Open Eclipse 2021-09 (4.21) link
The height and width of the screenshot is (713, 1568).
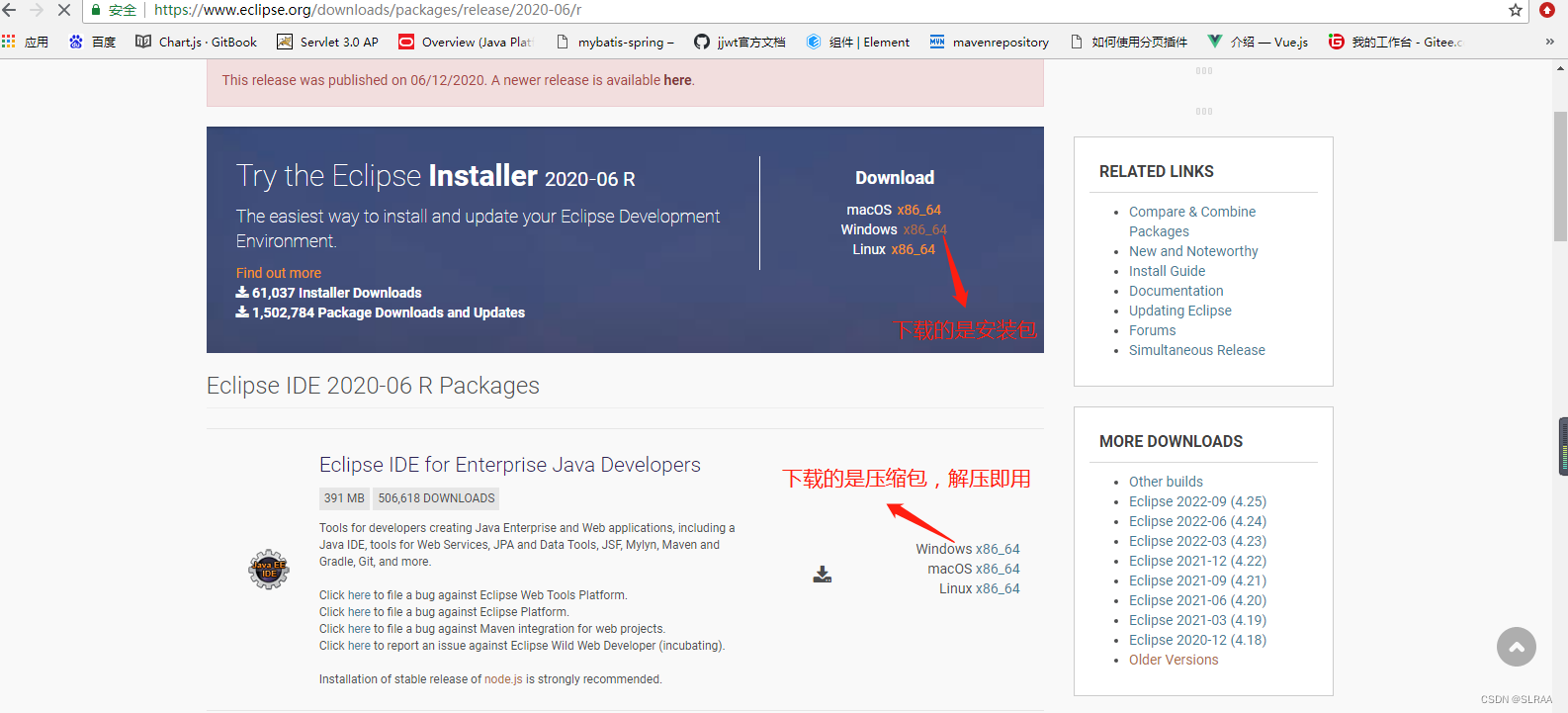tap(1197, 580)
